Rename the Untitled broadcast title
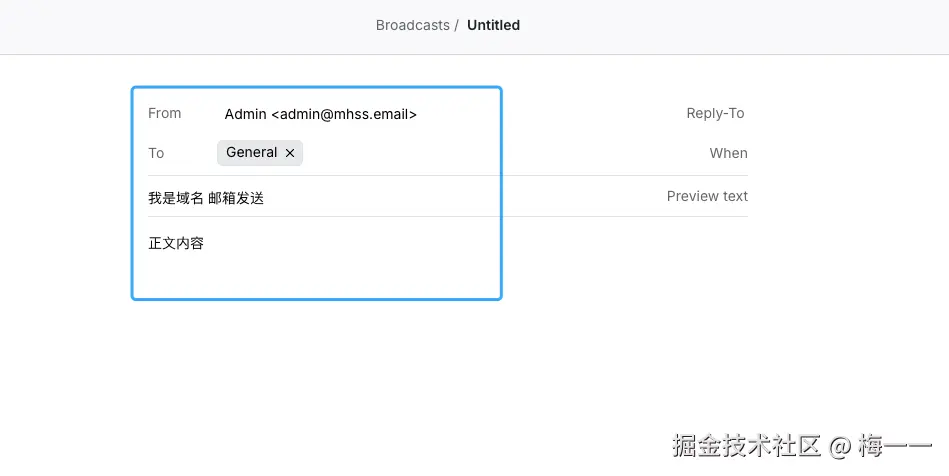The image size is (949, 476). (493, 25)
